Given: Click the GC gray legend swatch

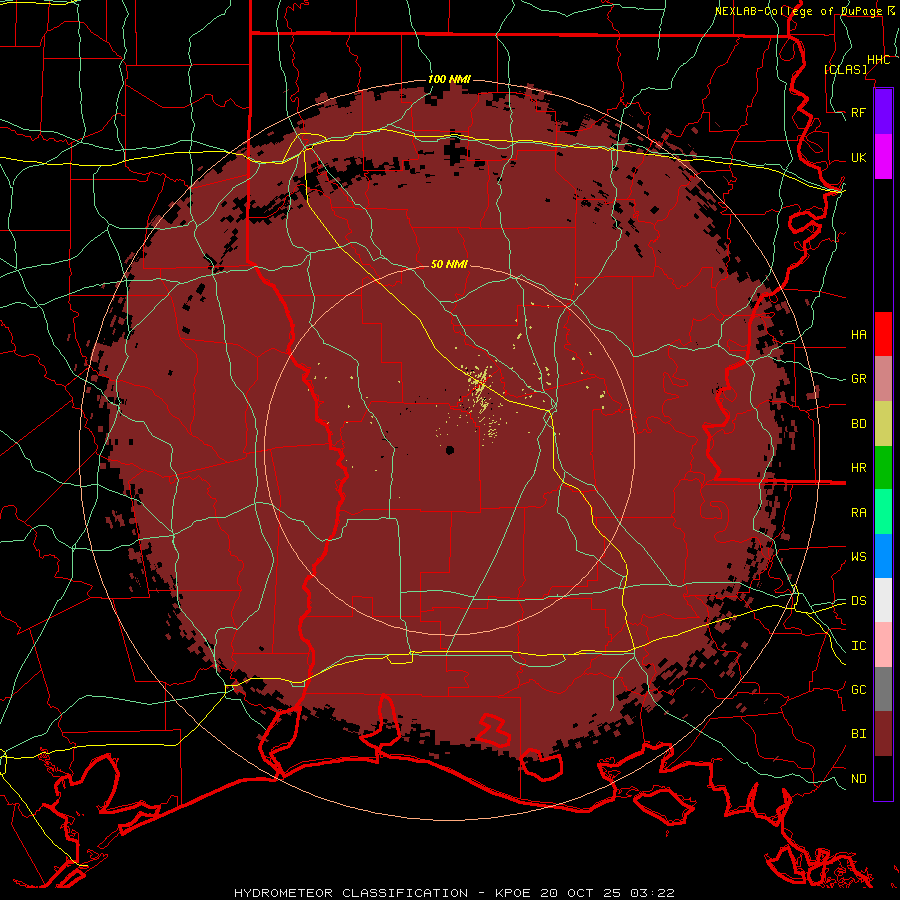Looking at the screenshot, I should [x=883, y=689].
